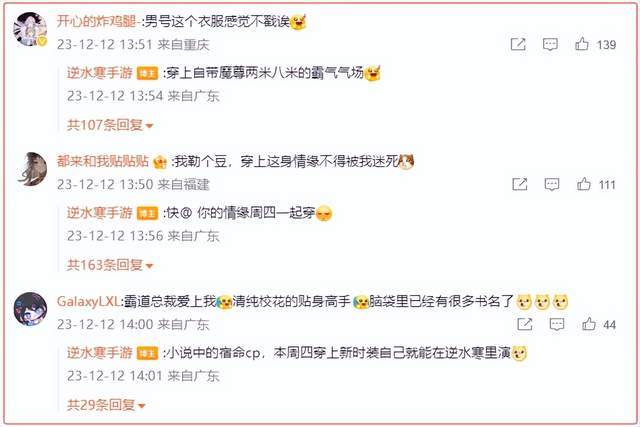Reply to the comment by 开心的炸鸡腿
Viewport: 640px width, 427px height.
tap(550, 44)
